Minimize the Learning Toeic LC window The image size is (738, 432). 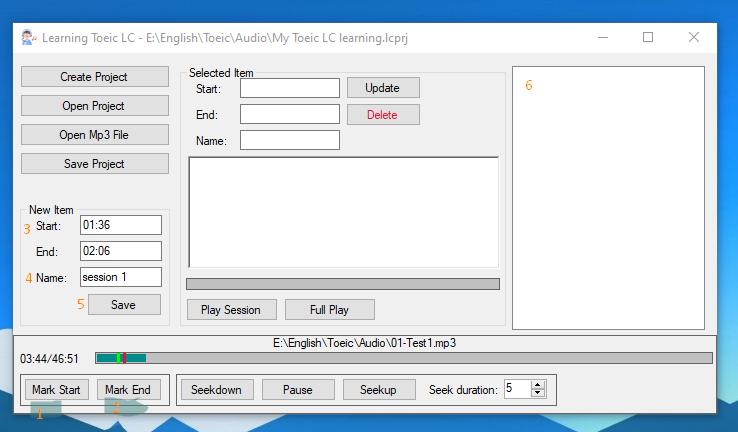tap(603, 37)
